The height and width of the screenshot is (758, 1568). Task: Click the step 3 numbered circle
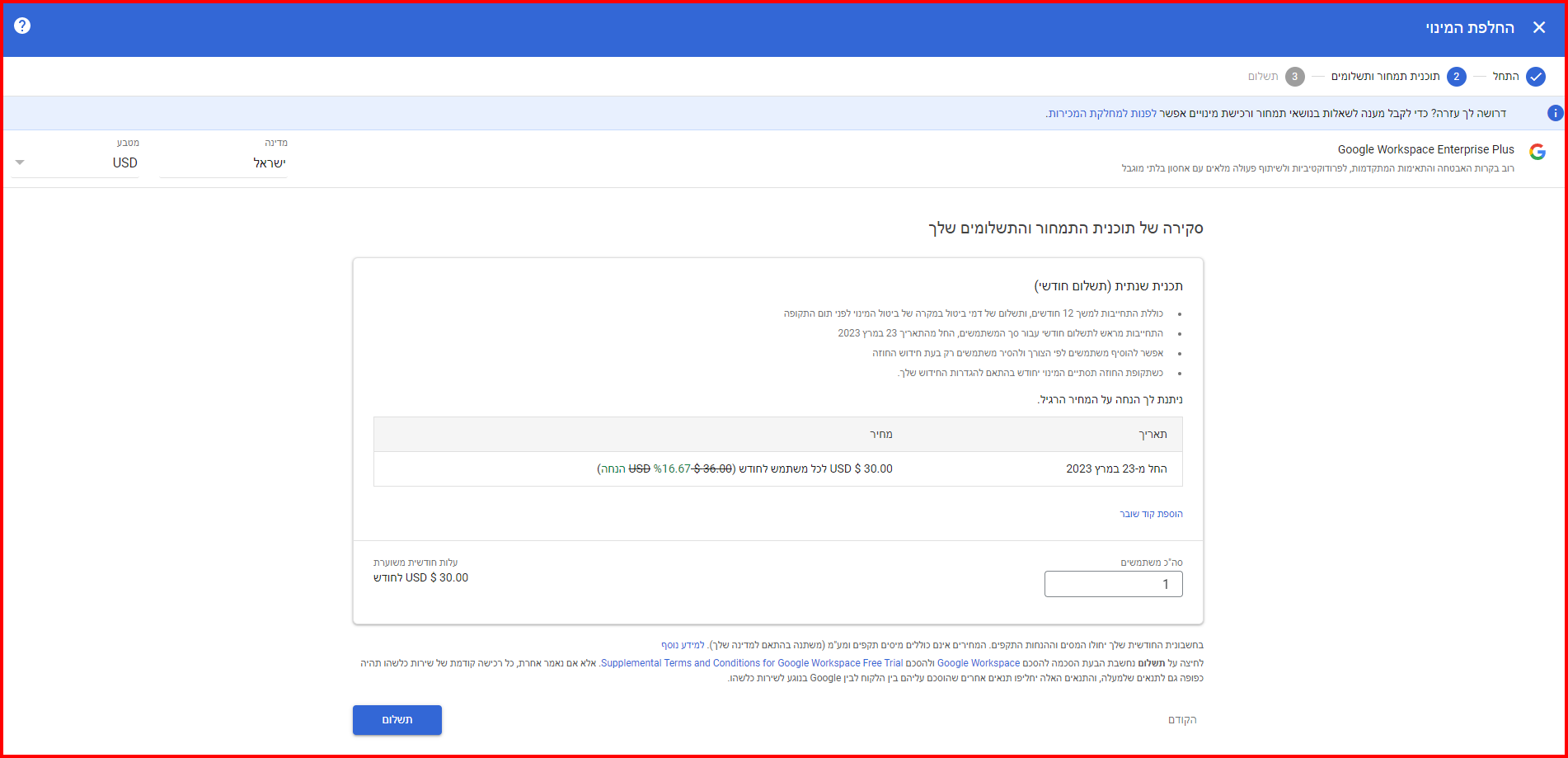pyautogui.click(x=1294, y=77)
